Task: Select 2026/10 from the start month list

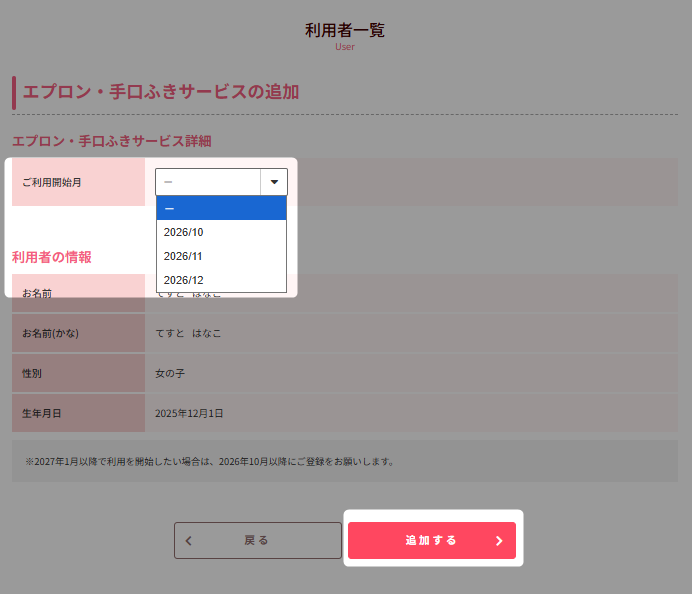Action: (221, 232)
